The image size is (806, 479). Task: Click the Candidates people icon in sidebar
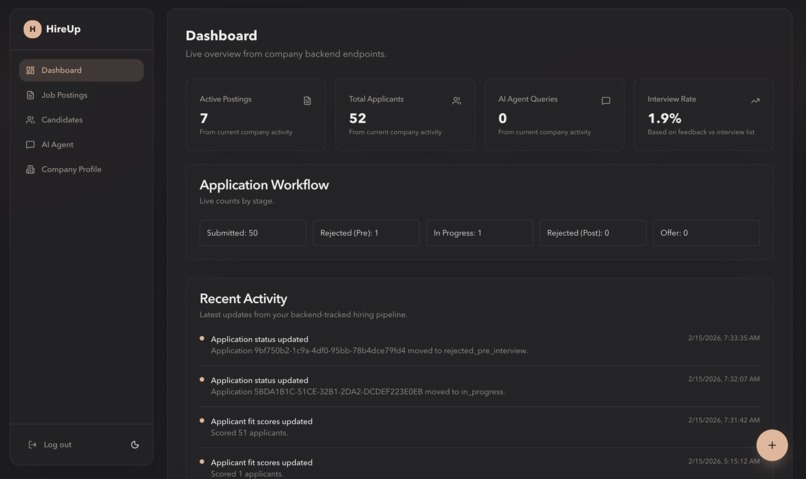point(30,120)
